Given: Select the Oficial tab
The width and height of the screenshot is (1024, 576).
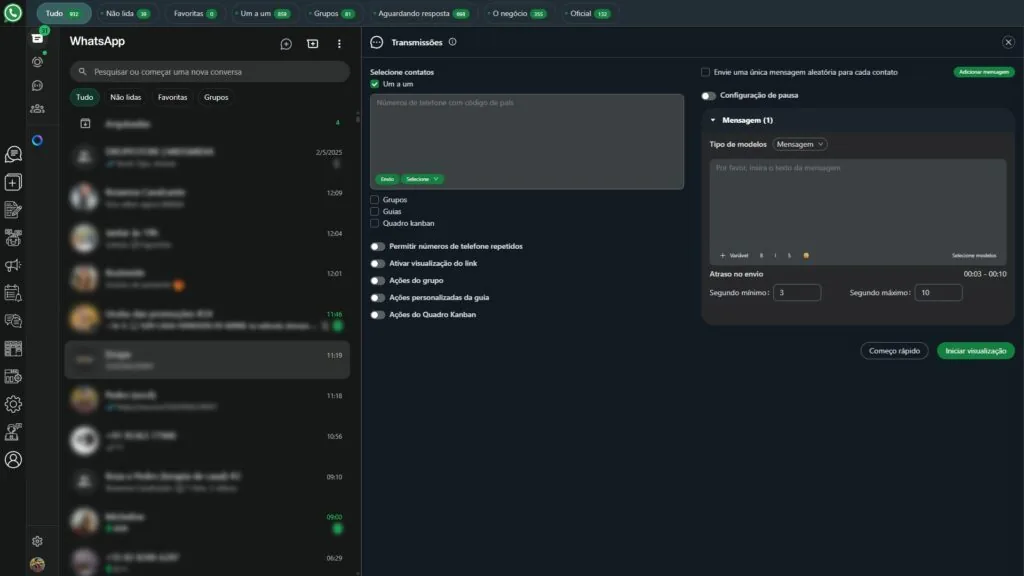Looking at the screenshot, I should pos(588,13).
